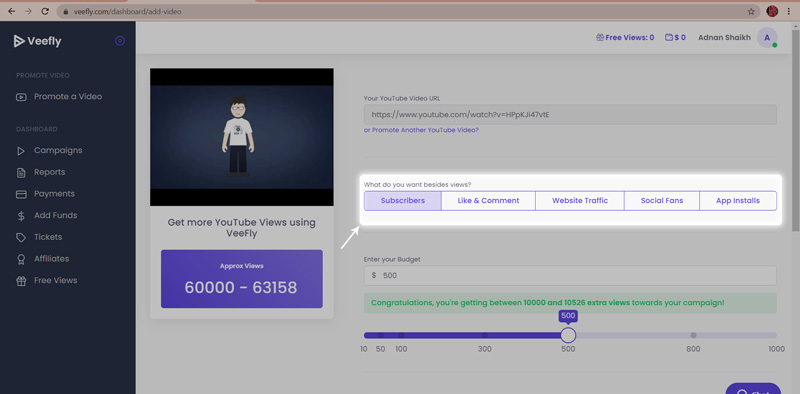Click the Add Funds dollar icon
Image resolution: width=800 pixels, height=394 pixels.
pyautogui.click(x=21, y=216)
